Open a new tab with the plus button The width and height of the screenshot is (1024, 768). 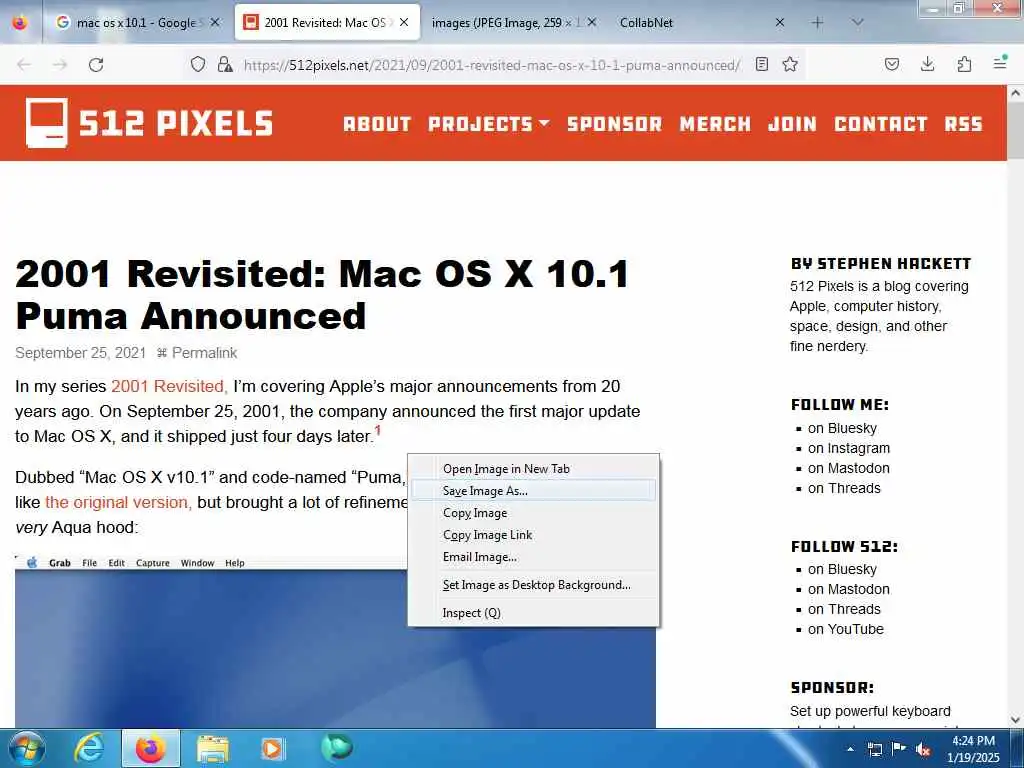tap(817, 23)
